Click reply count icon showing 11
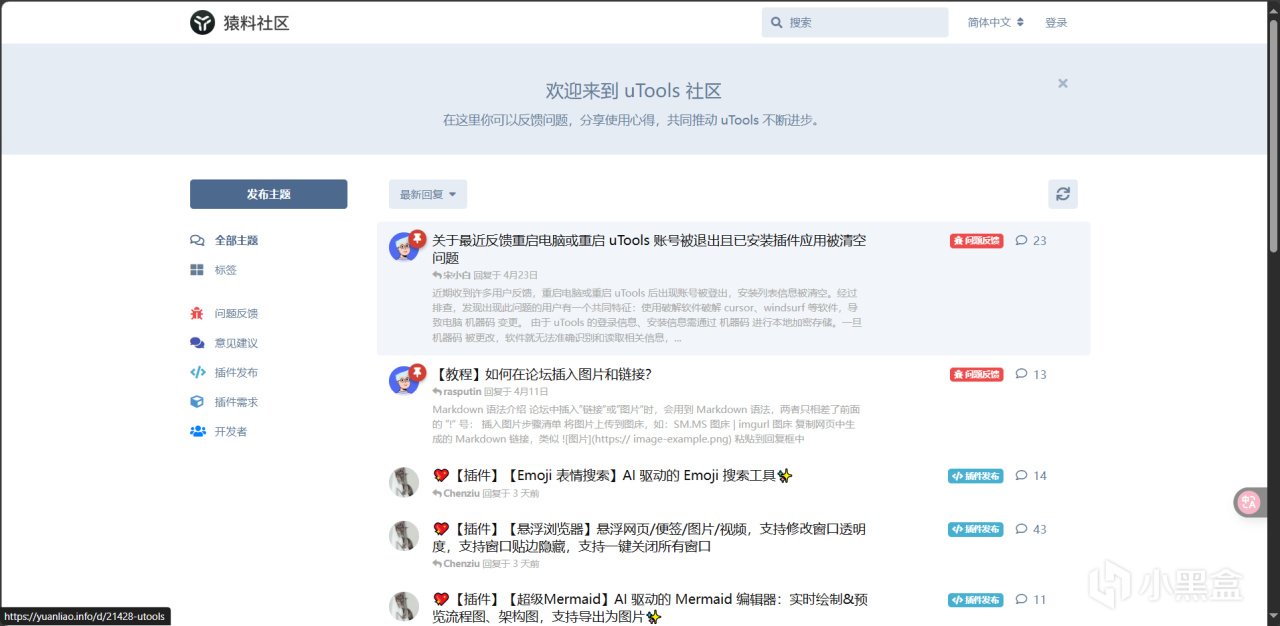Viewport: 1280px width, 626px height. pyautogui.click(x=1021, y=600)
